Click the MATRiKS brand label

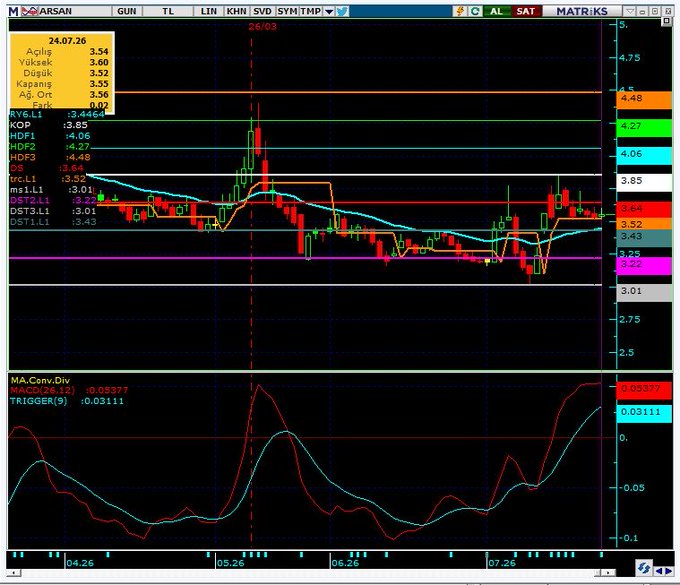582,11
